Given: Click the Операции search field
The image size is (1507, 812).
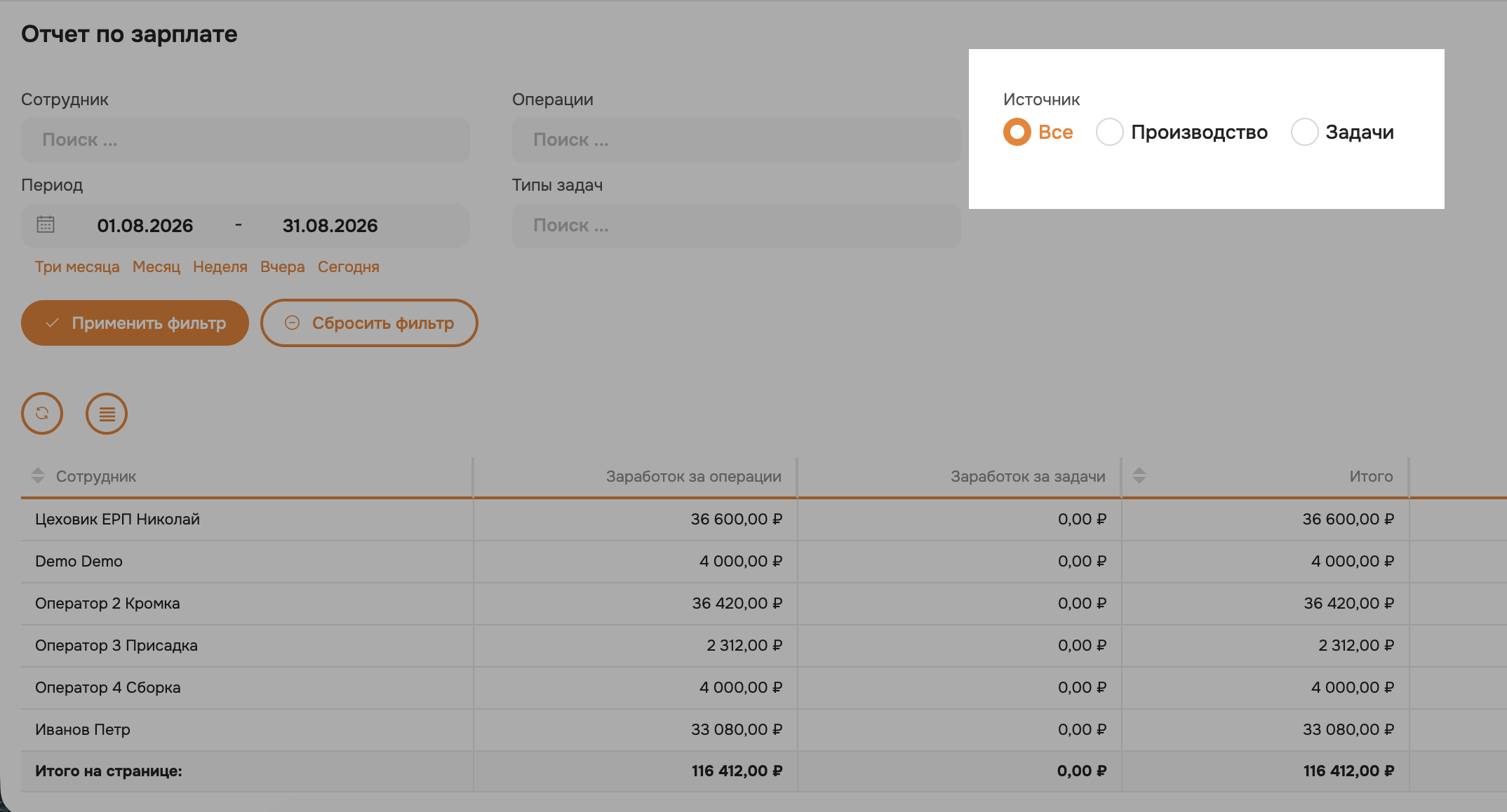Looking at the screenshot, I should coord(737,140).
